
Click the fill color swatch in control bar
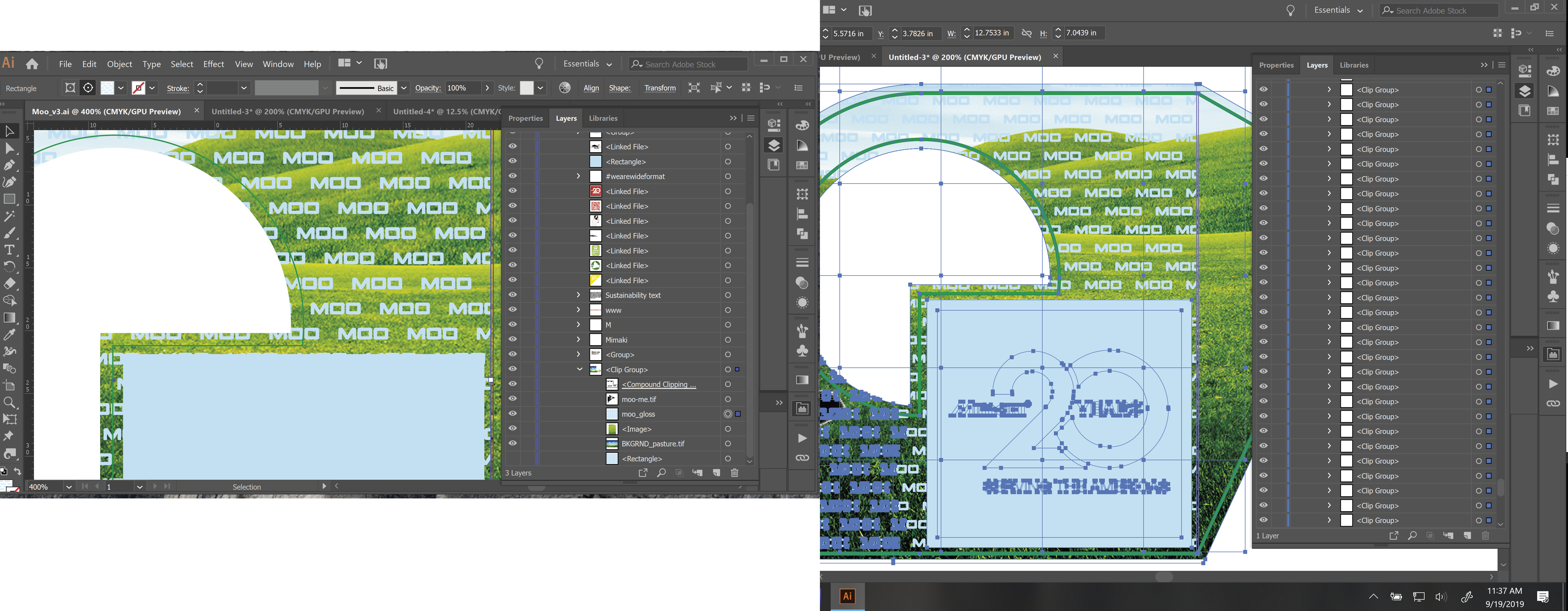107,88
